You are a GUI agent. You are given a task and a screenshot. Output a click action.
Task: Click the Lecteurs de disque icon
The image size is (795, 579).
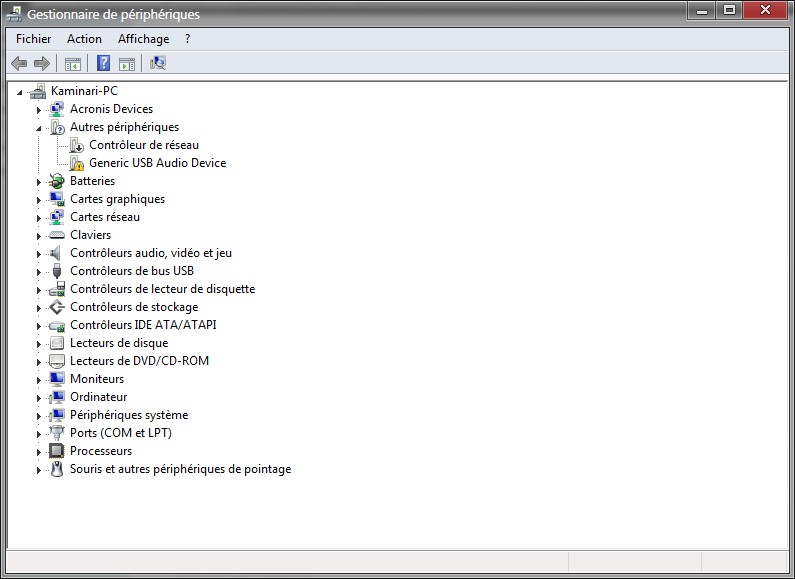tap(57, 343)
